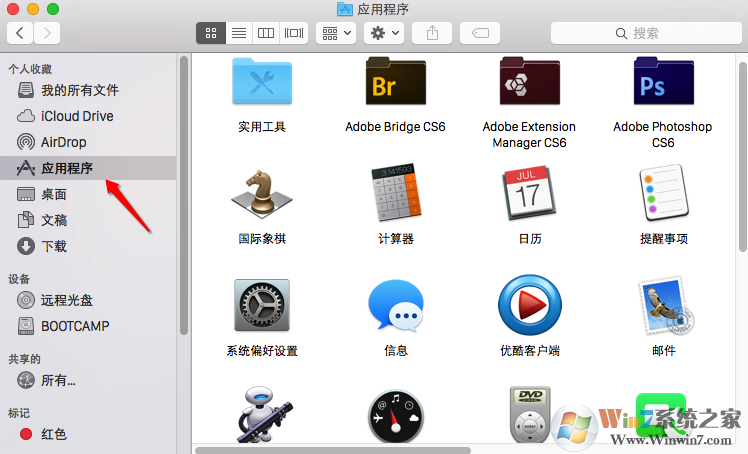The image size is (748, 454).
Task: Open AirDrop in sidebar
Action: pyautogui.click(x=88, y=142)
